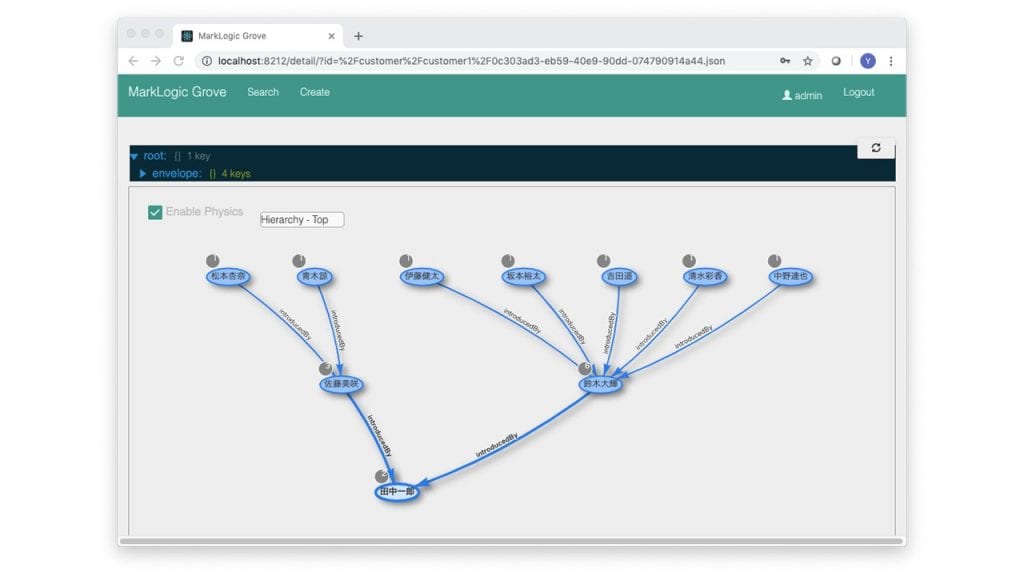Open the Hierarchy - Top layout dropdown
The width and height of the screenshot is (1024, 576).
click(301, 220)
